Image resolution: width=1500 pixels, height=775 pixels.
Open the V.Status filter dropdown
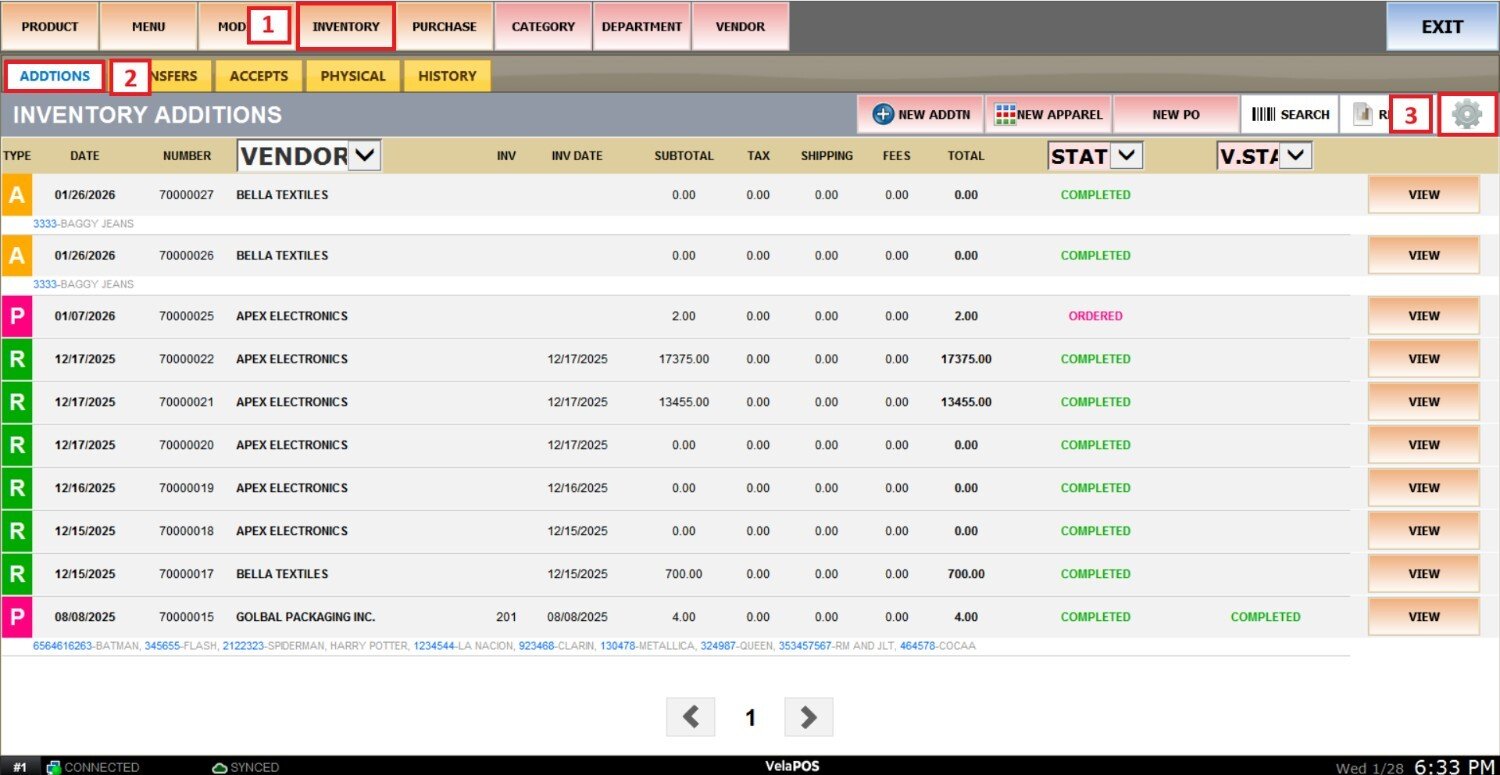coord(1295,155)
